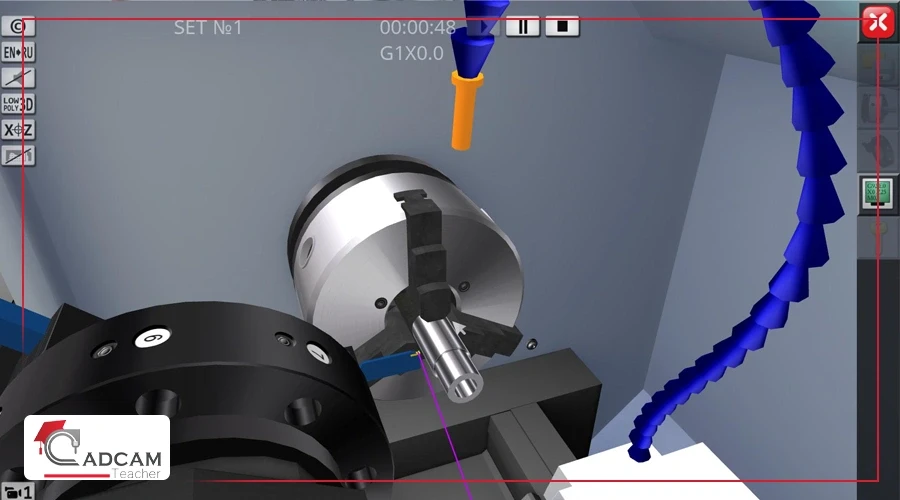Toggle the XZ coordinate axes display
Screen dimensions: 900x500
click(x=18, y=130)
